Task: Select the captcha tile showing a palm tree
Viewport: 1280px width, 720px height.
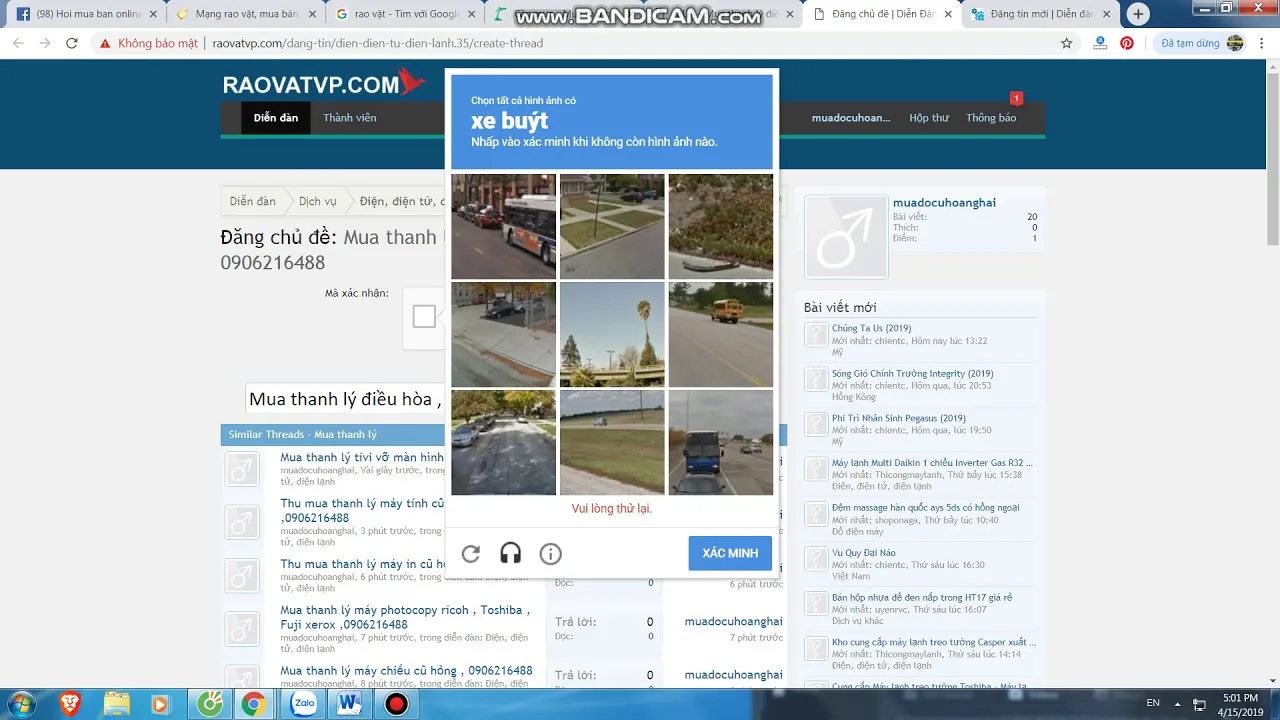Action: (612, 334)
